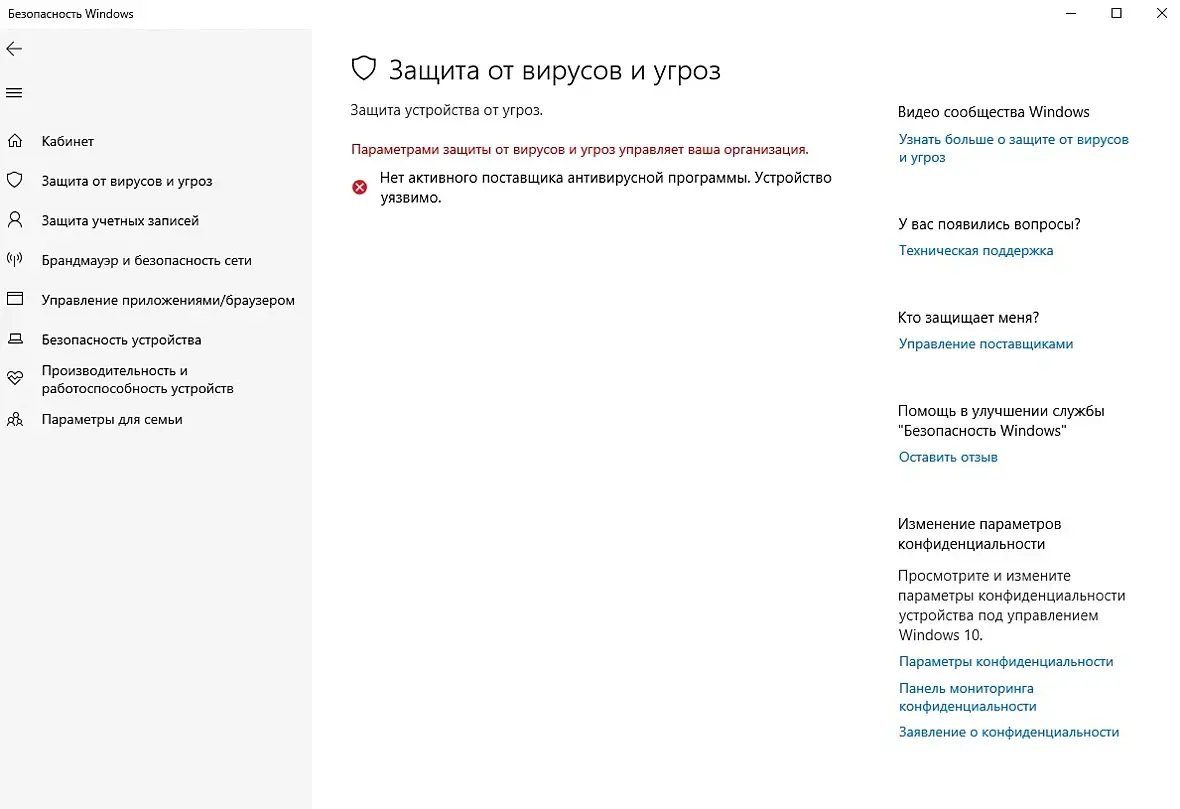Open Брандмауэр и безопасность сети section
This screenshot has width=1180, height=809.
point(146,260)
